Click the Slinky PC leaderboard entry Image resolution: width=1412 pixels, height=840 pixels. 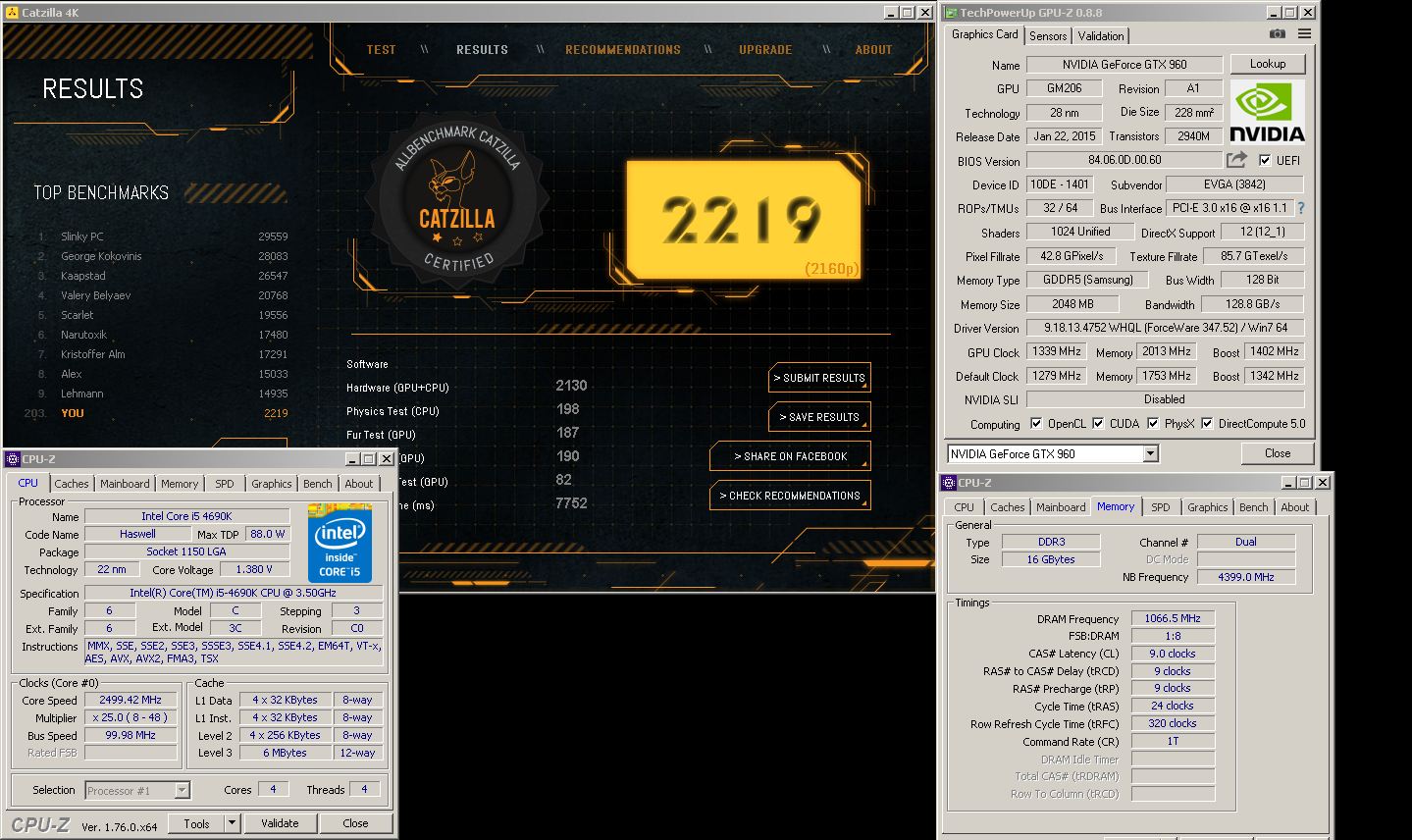162,236
